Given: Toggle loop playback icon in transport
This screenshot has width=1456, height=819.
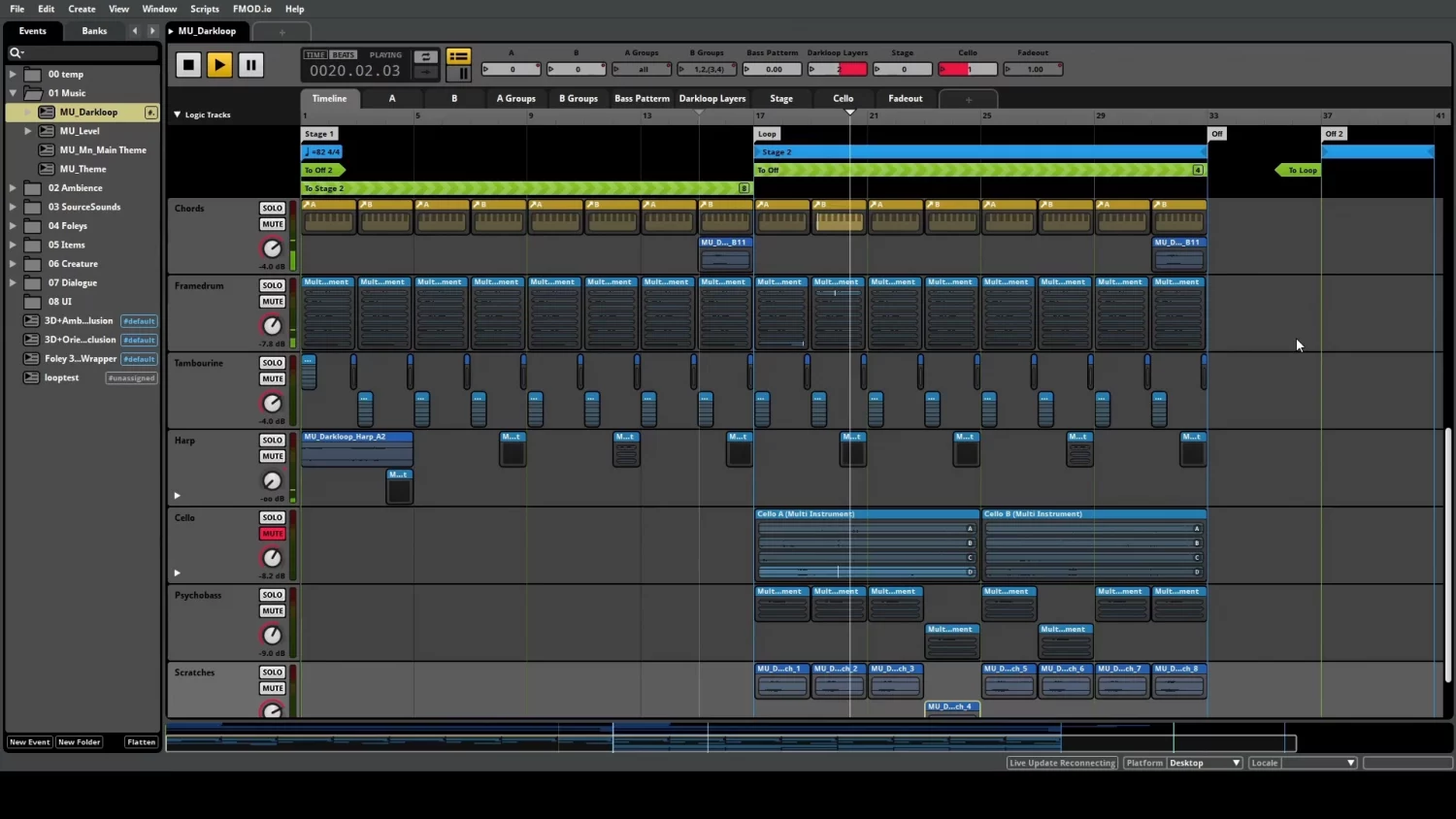Looking at the screenshot, I should coord(425,57).
